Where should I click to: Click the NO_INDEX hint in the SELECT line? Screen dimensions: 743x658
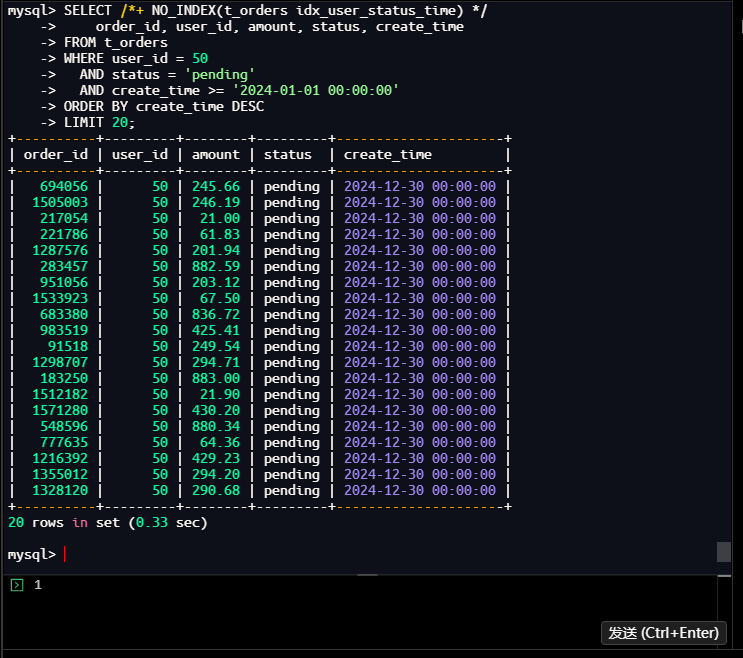[x=307, y=10]
